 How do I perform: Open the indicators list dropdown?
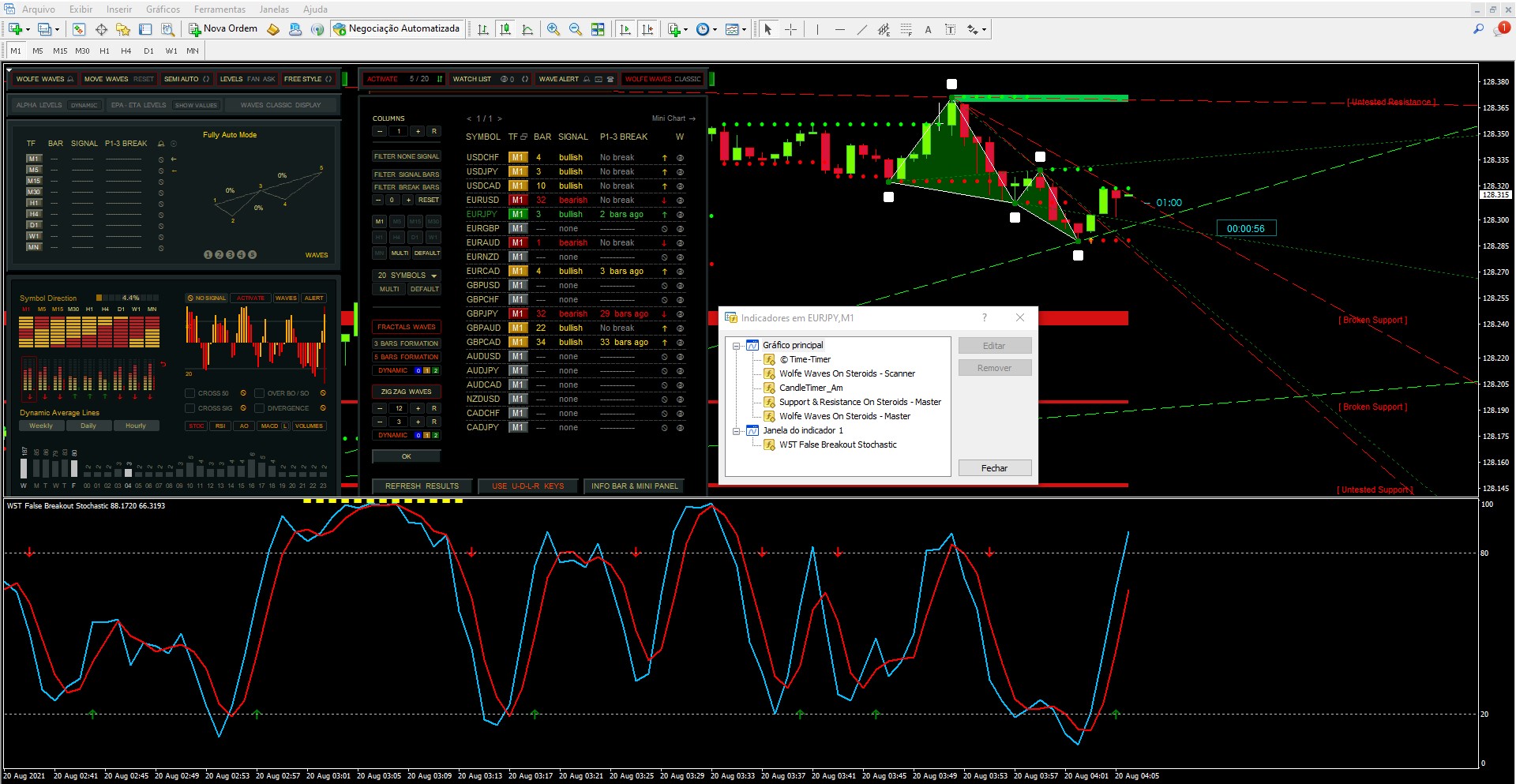(685, 30)
